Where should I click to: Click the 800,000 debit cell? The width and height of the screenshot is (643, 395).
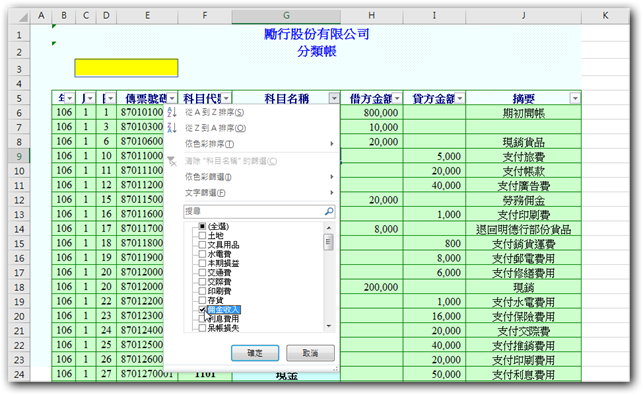pos(372,113)
